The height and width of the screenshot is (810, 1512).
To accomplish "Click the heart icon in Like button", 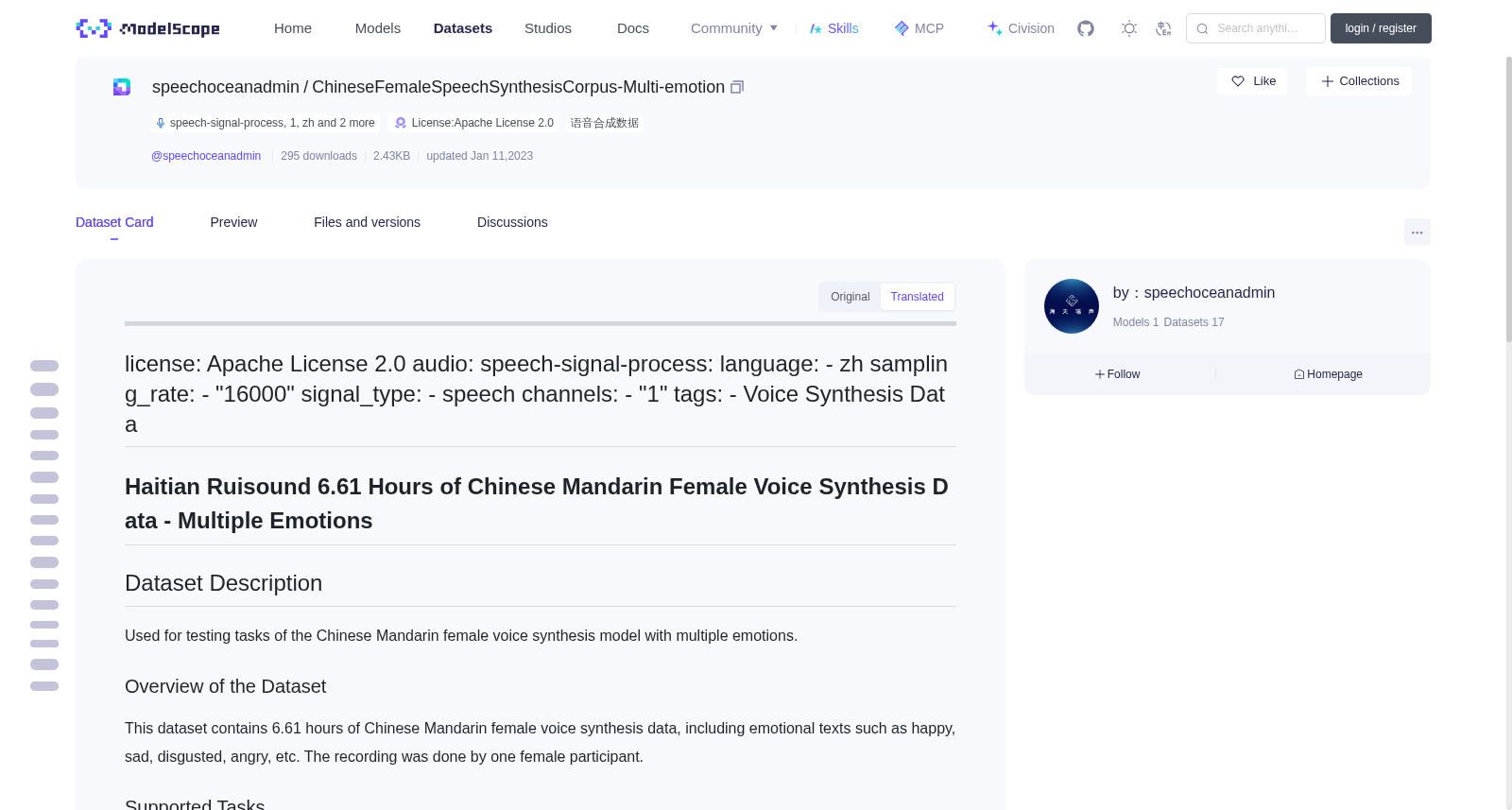I will pos(1238,81).
